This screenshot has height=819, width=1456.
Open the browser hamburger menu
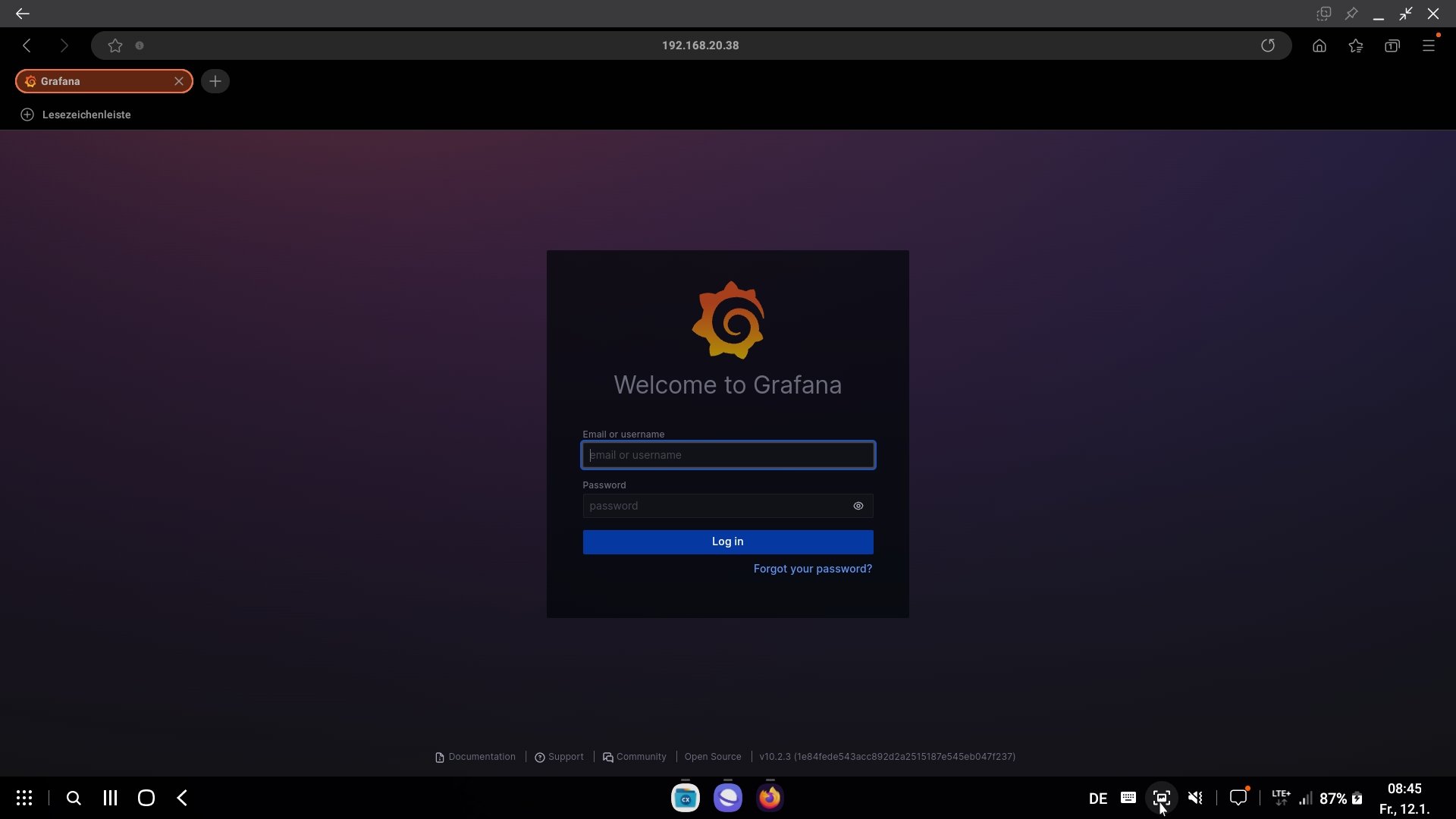coord(1428,45)
